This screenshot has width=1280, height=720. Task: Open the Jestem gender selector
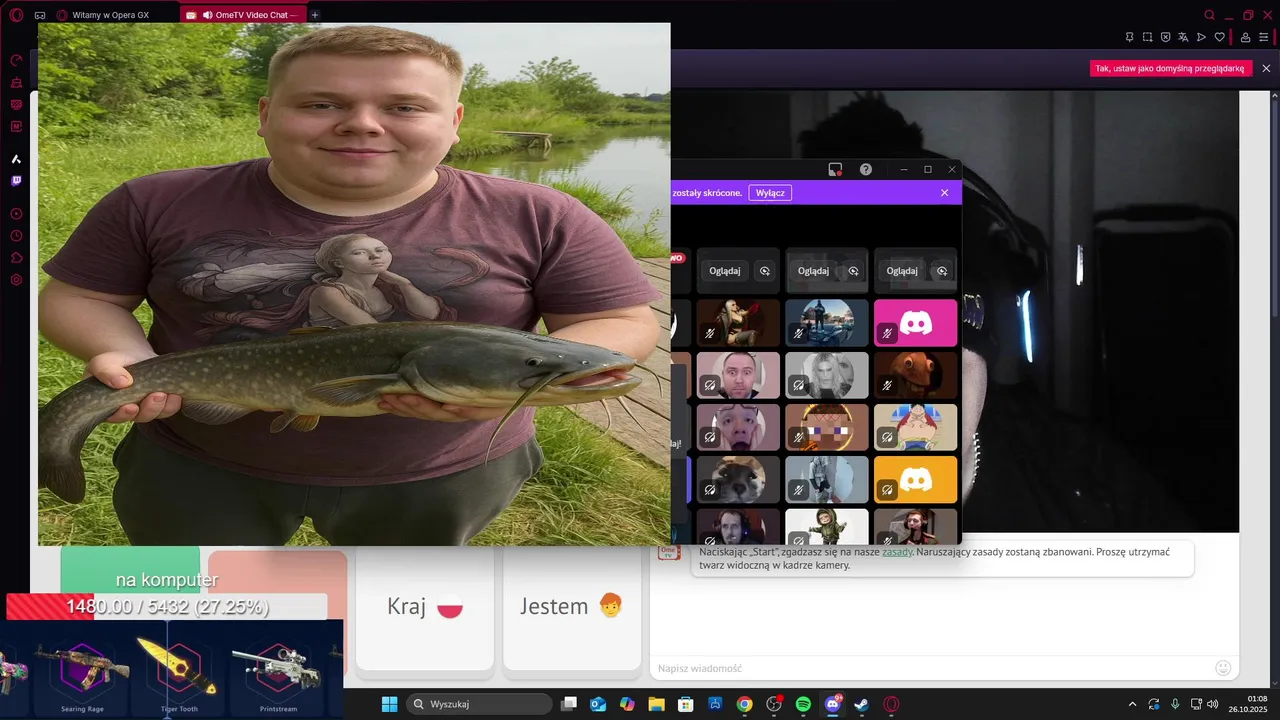(x=572, y=607)
